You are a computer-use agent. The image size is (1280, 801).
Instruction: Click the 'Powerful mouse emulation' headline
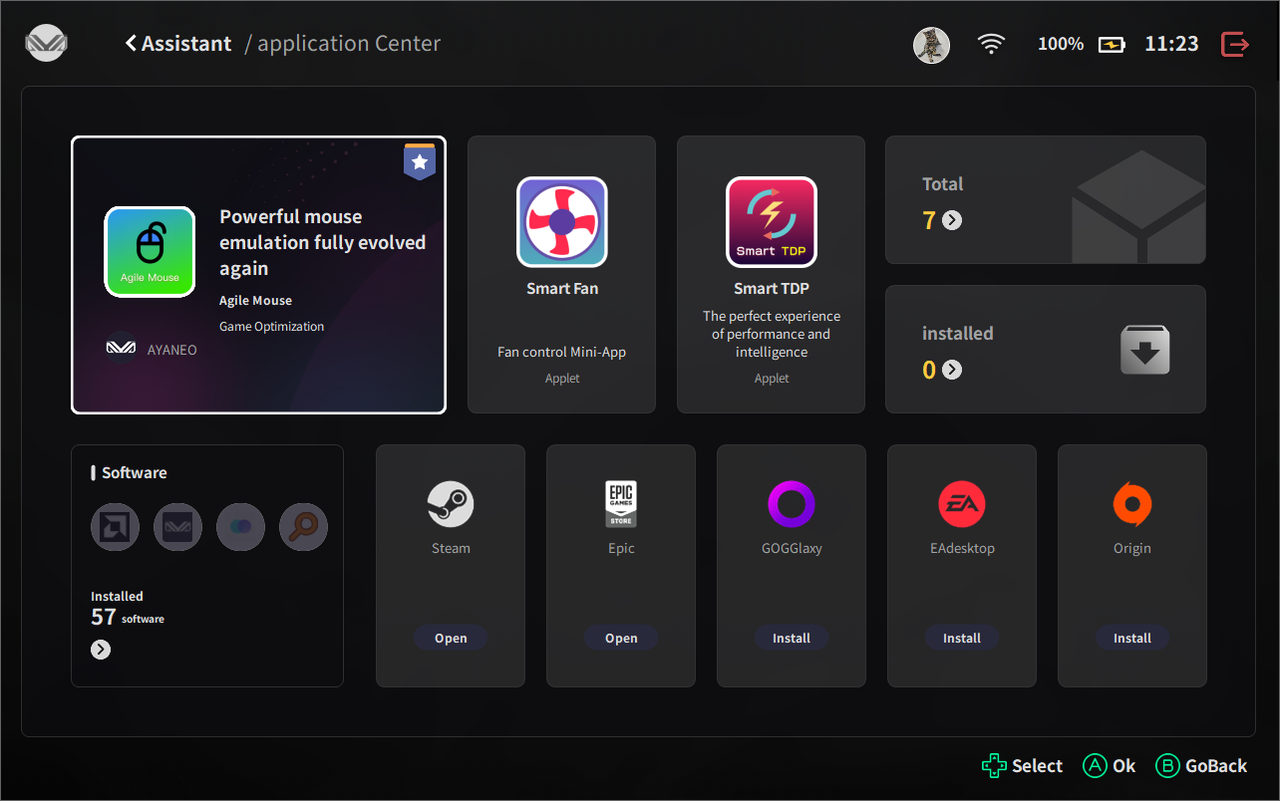tap(323, 243)
